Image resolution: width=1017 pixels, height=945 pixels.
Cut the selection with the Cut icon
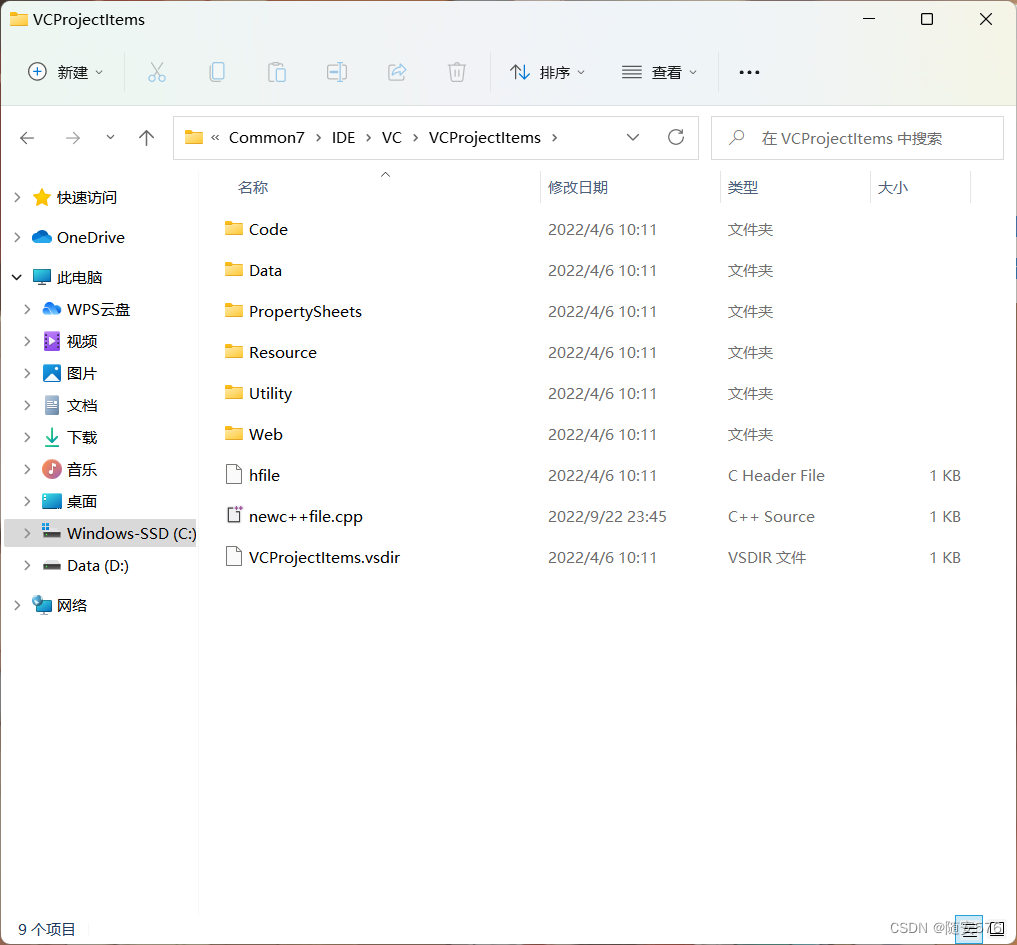click(x=157, y=71)
